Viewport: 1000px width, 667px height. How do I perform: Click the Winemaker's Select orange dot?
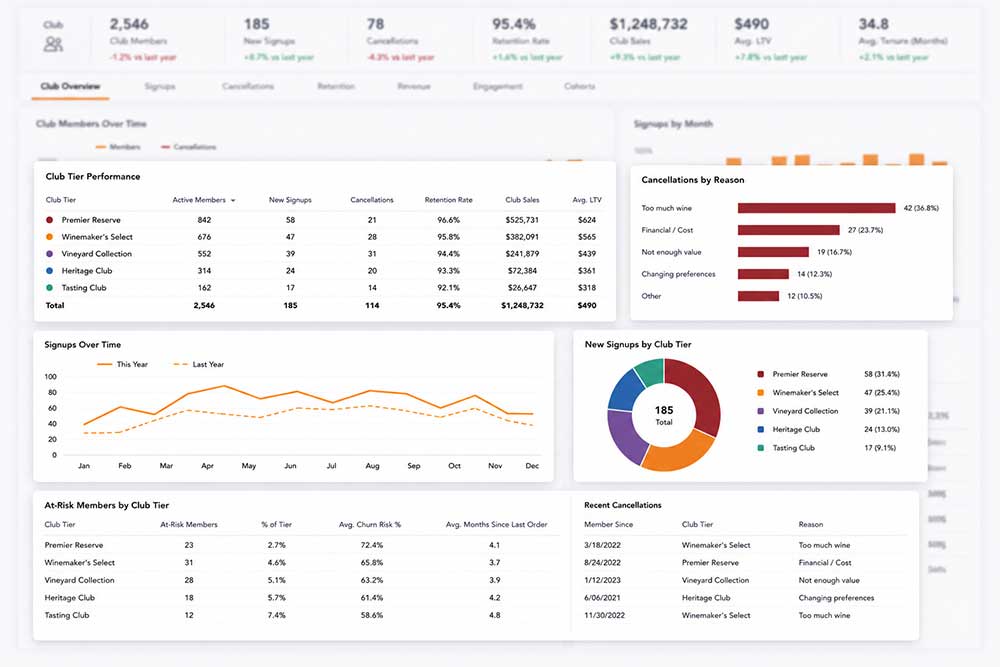50,237
